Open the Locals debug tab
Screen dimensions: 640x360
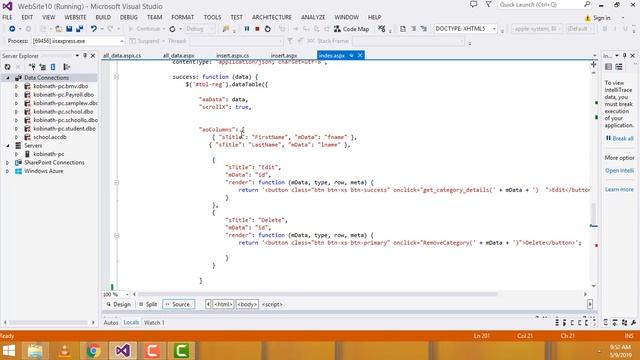coord(131,322)
